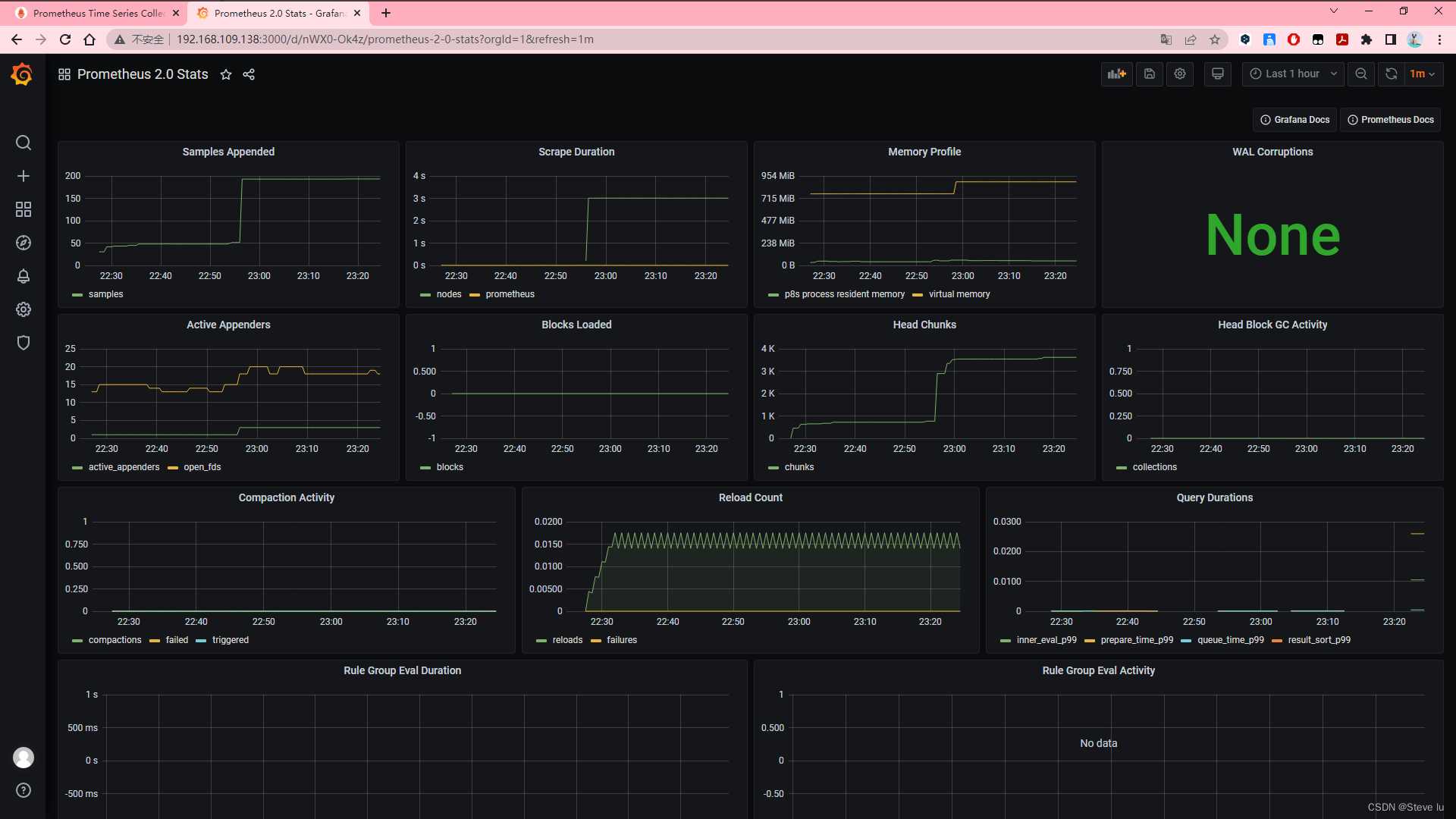
Task: Open a new browser tab
Action: (386, 13)
